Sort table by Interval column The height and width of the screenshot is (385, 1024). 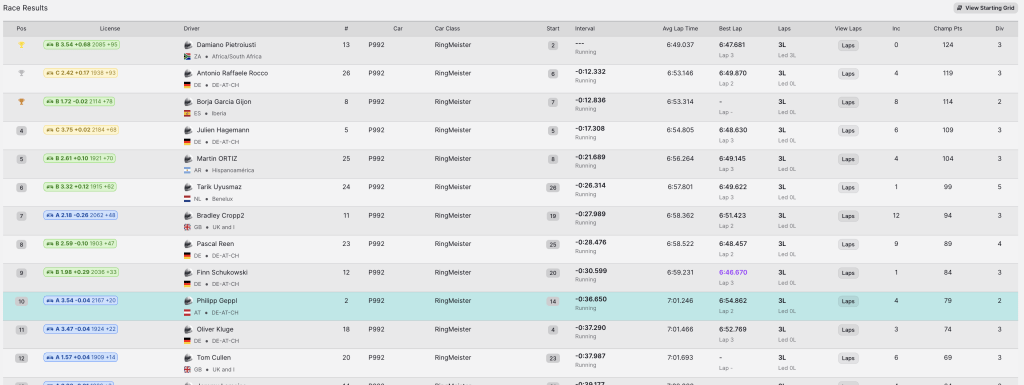pos(584,29)
